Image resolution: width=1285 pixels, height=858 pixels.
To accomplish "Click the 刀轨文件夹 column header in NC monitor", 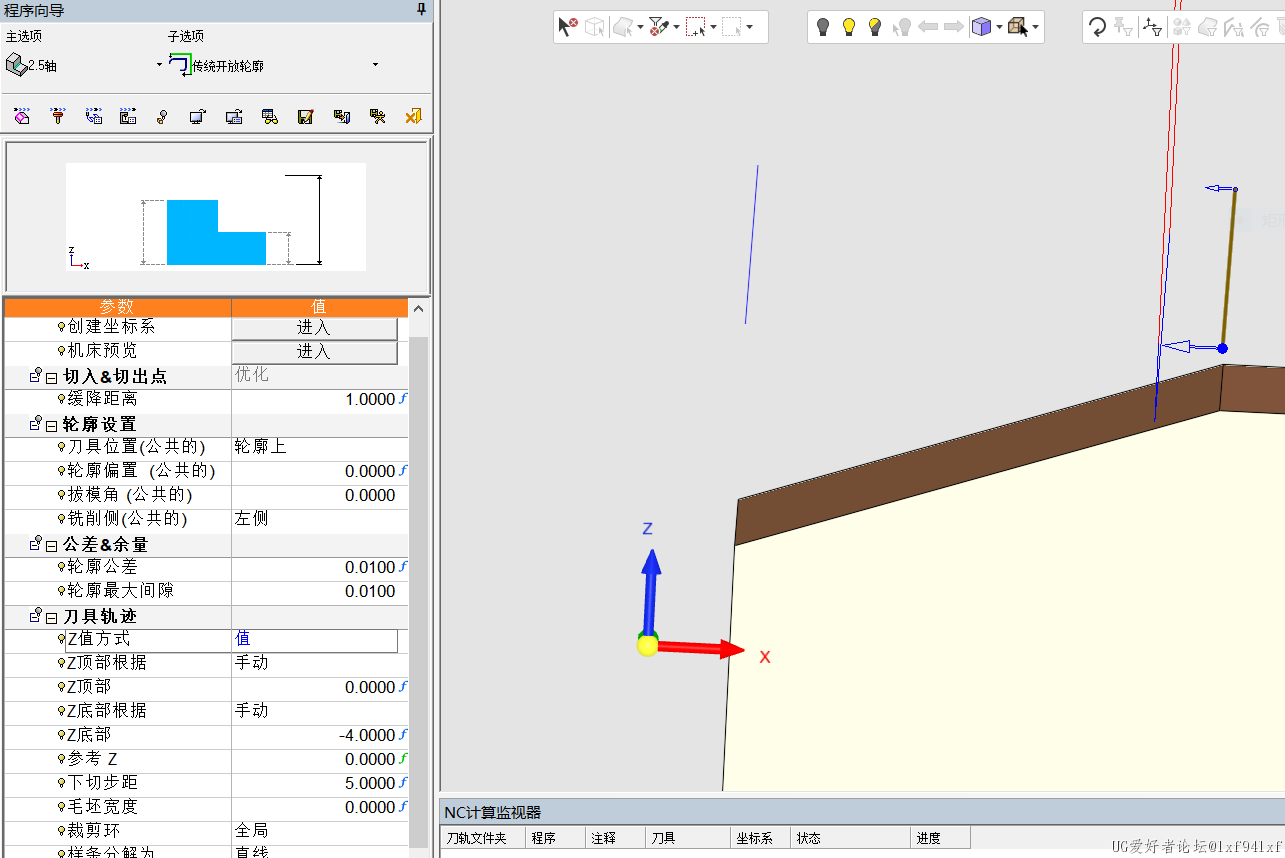I will (x=483, y=838).
